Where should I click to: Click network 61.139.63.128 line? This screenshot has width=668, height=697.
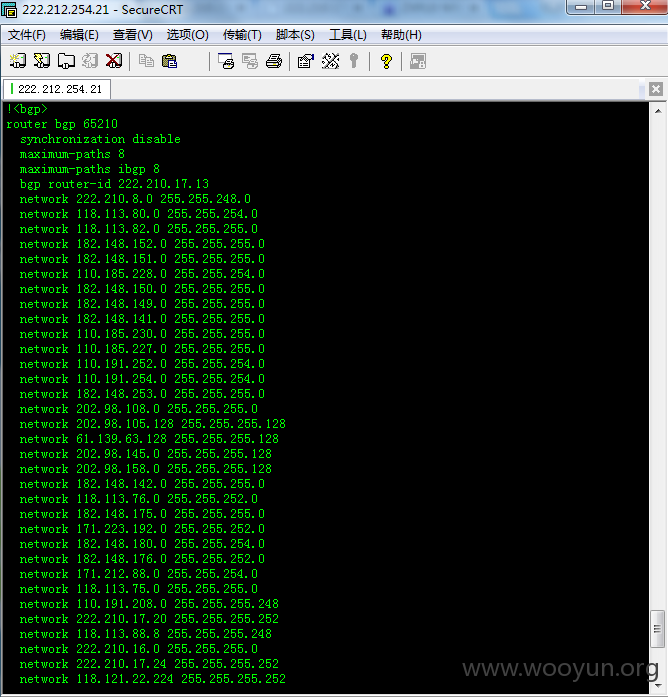(x=149, y=439)
